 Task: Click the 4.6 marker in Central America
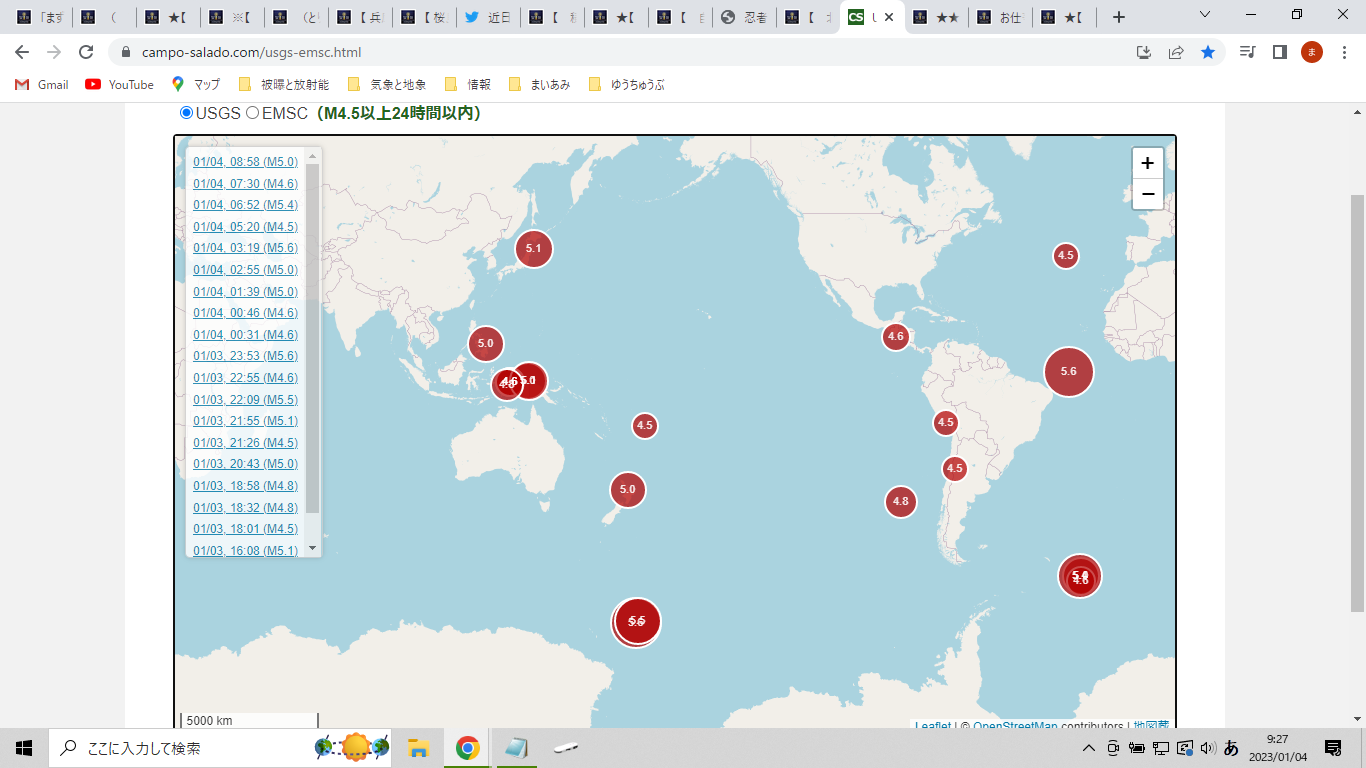click(896, 336)
